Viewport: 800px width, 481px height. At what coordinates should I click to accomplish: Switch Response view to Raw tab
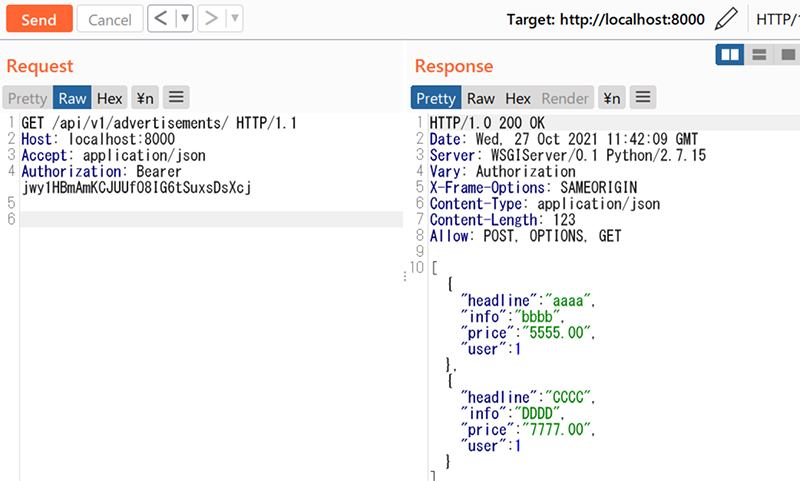(481, 98)
